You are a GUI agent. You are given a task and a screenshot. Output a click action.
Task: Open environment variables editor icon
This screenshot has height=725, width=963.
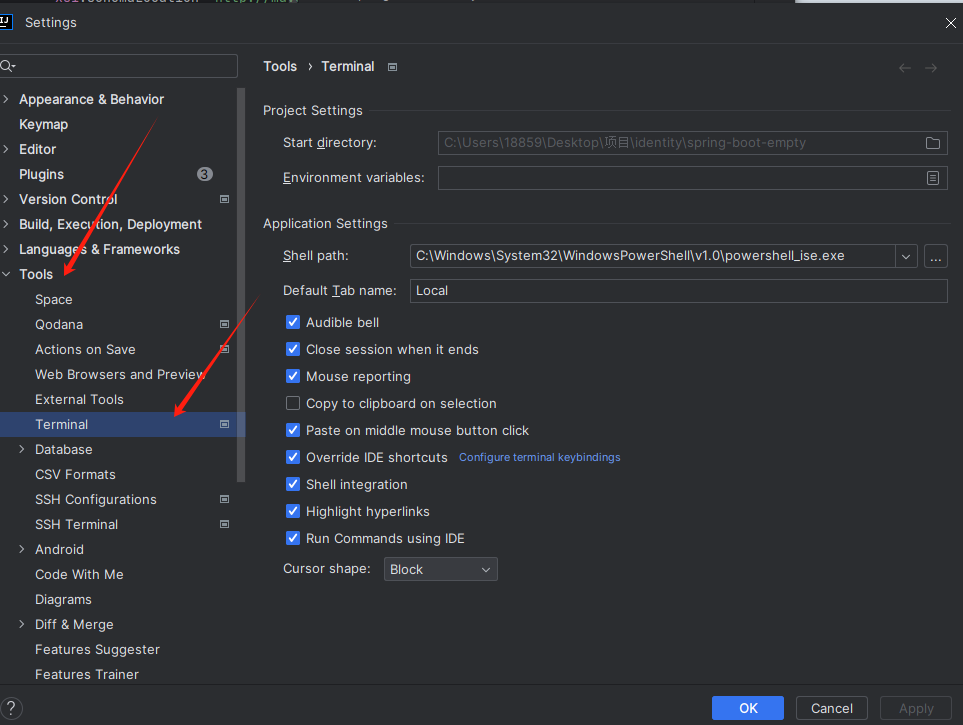(932, 178)
